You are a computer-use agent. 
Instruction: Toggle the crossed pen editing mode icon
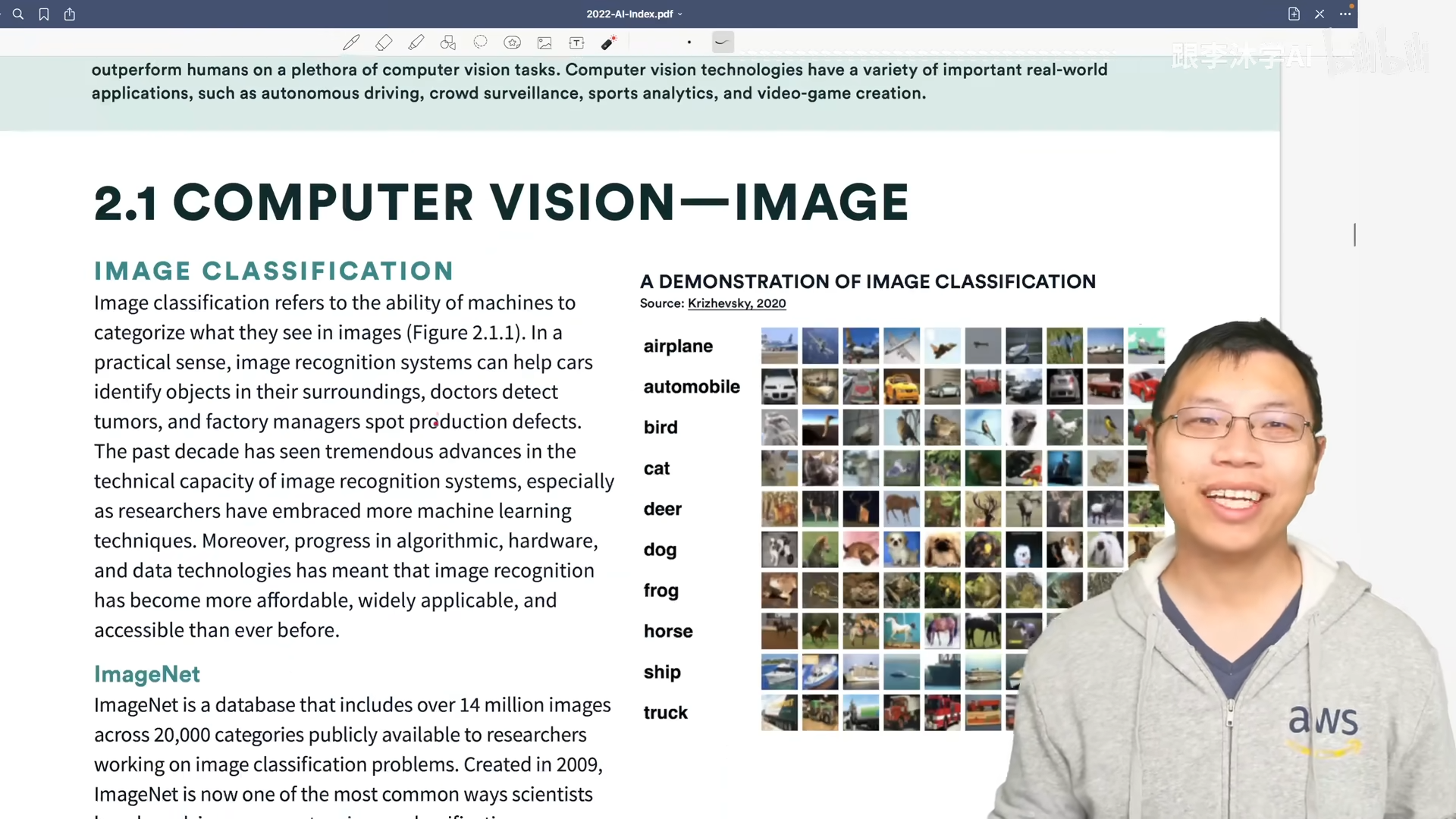click(x=1319, y=14)
